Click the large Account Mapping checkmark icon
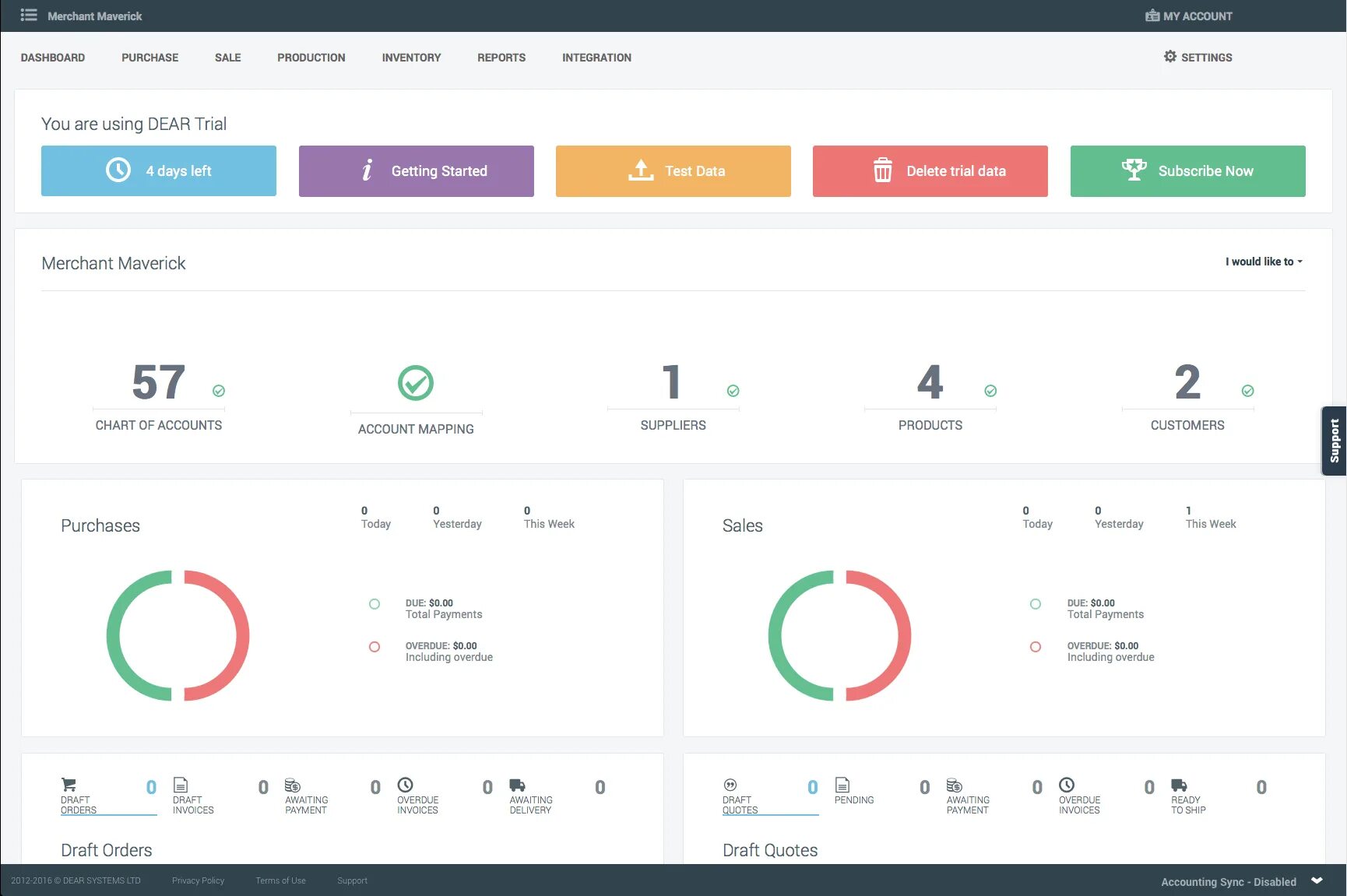This screenshot has width=1347, height=896. click(x=416, y=383)
